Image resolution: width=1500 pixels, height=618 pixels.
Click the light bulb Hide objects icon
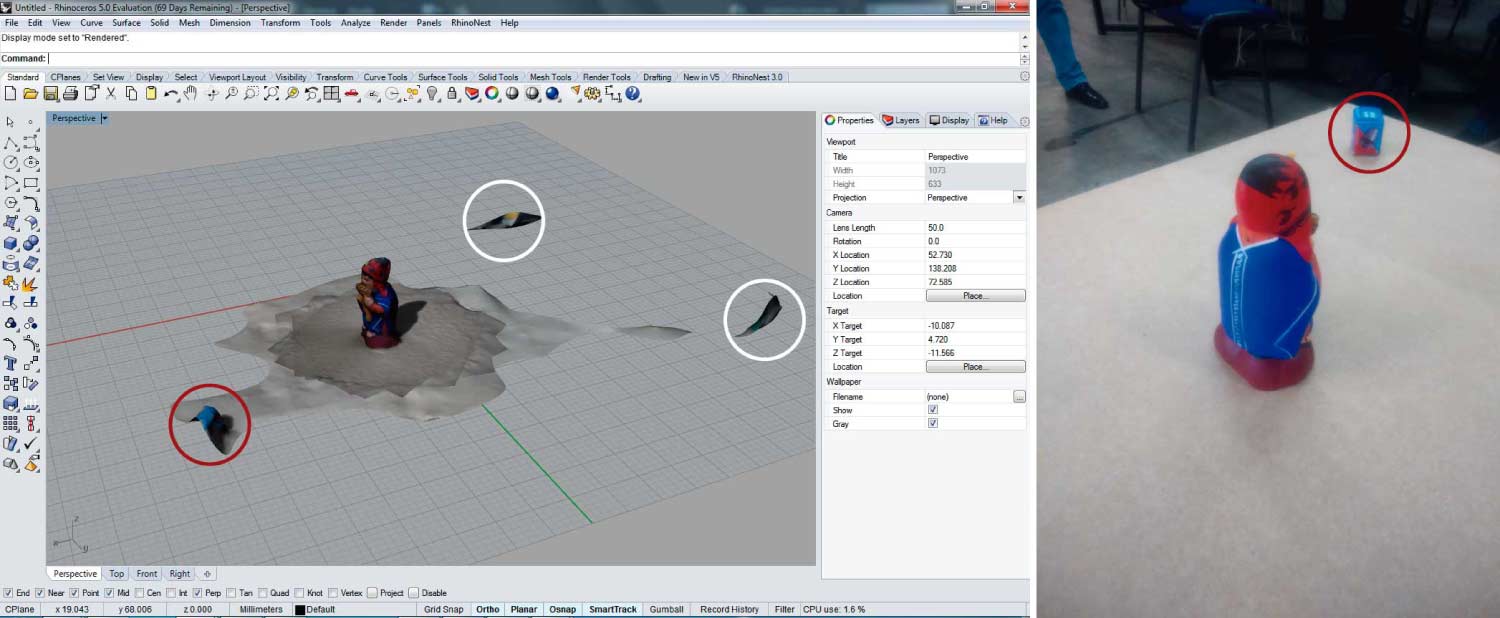coord(432,94)
